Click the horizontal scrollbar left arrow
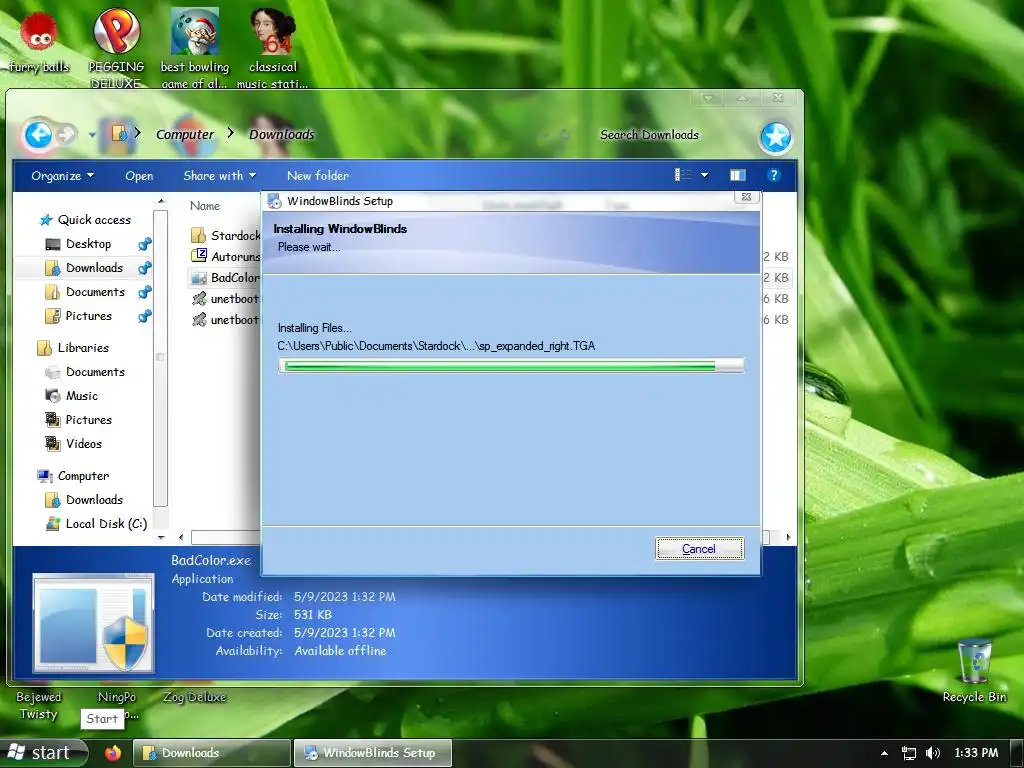The width and height of the screenshot is (1024, 768). 181,537
